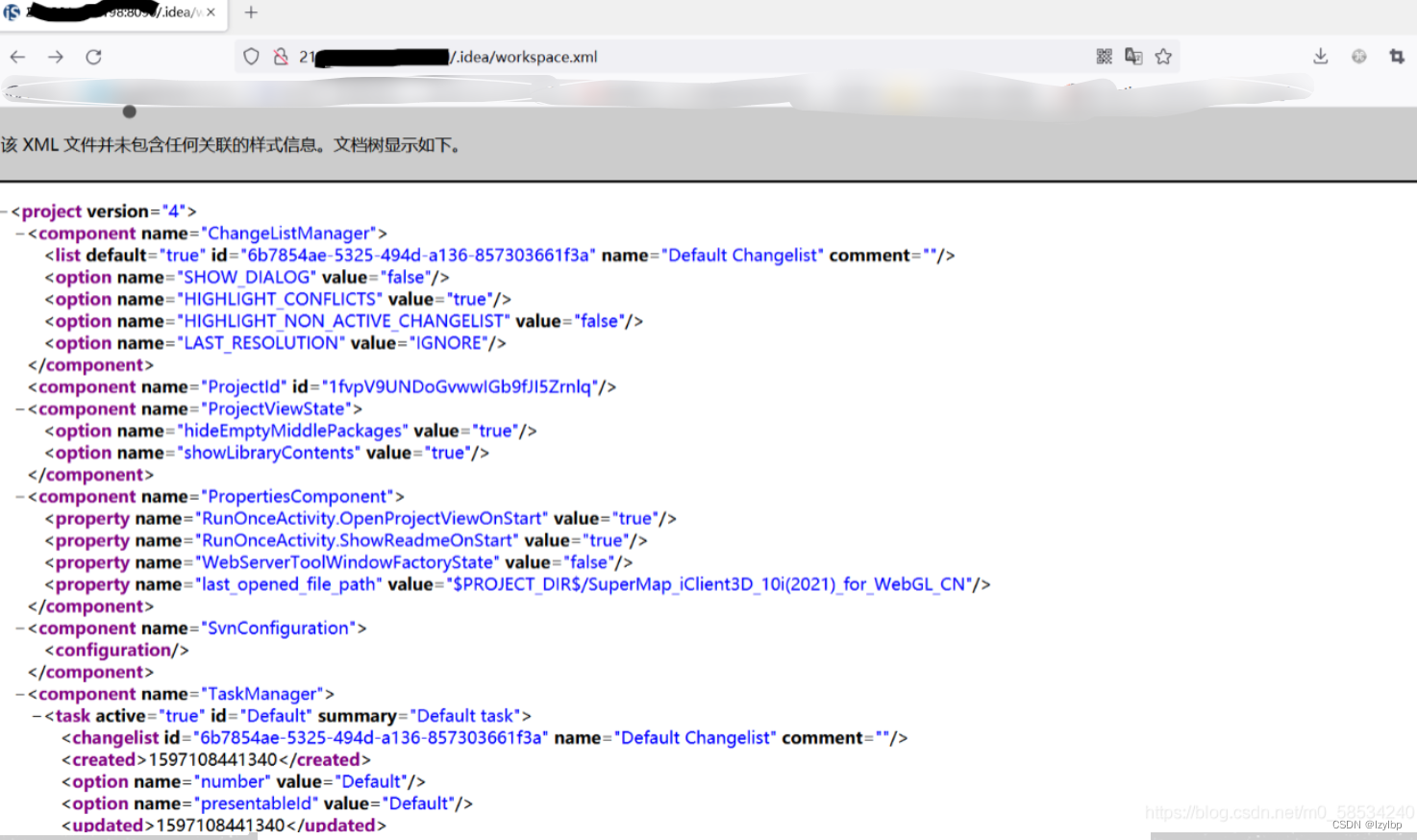
Task: Click the back navigation arrow
Action: [x=17, y=57]
